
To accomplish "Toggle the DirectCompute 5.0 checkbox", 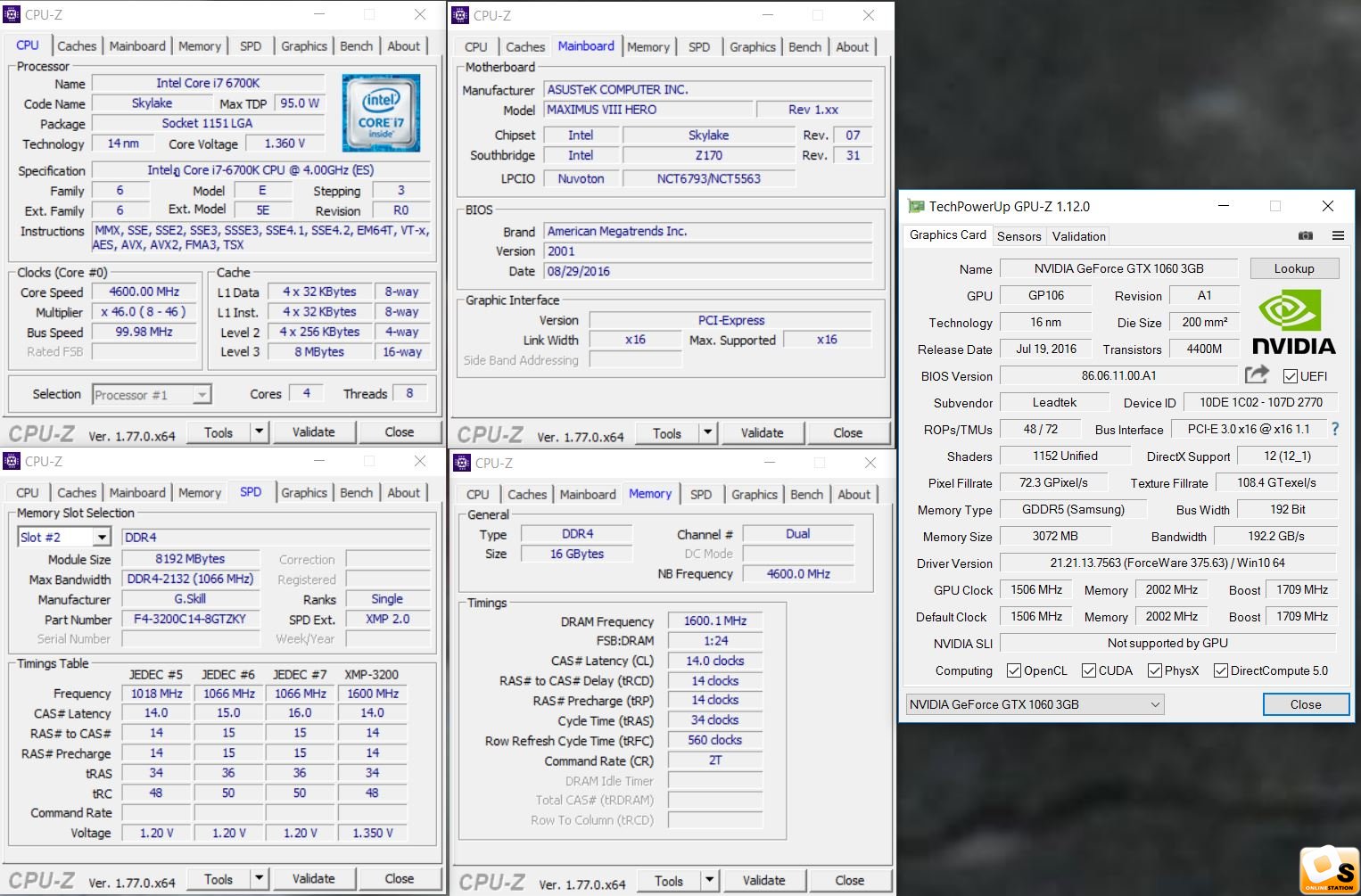I will coord(1221,670).
